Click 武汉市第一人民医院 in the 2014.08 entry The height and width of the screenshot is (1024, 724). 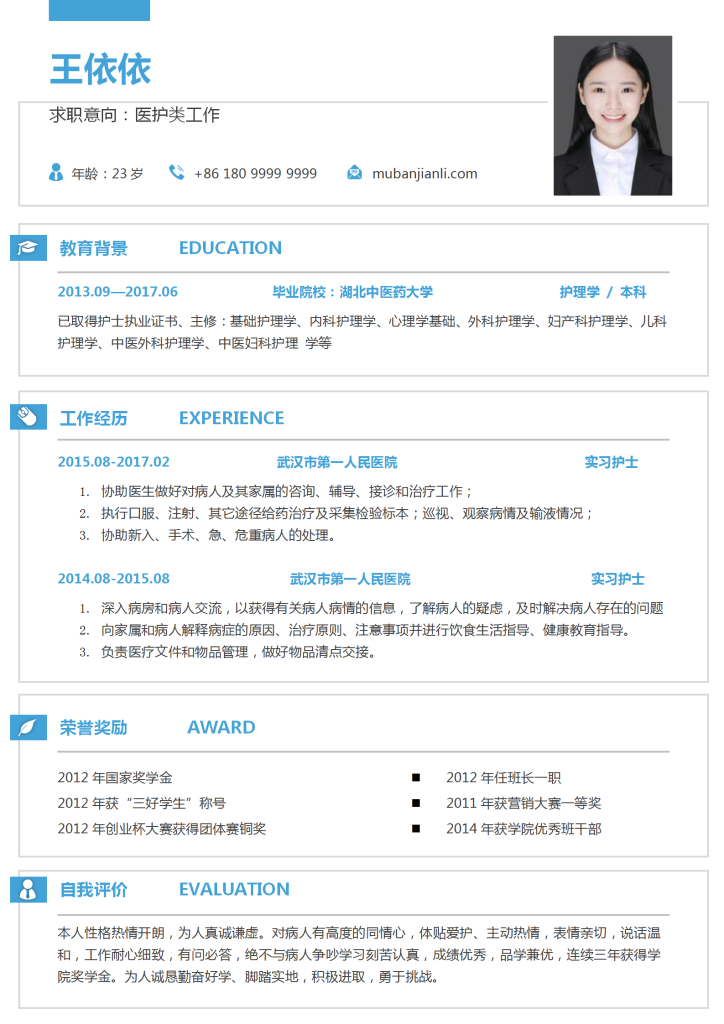click(350, 579)
